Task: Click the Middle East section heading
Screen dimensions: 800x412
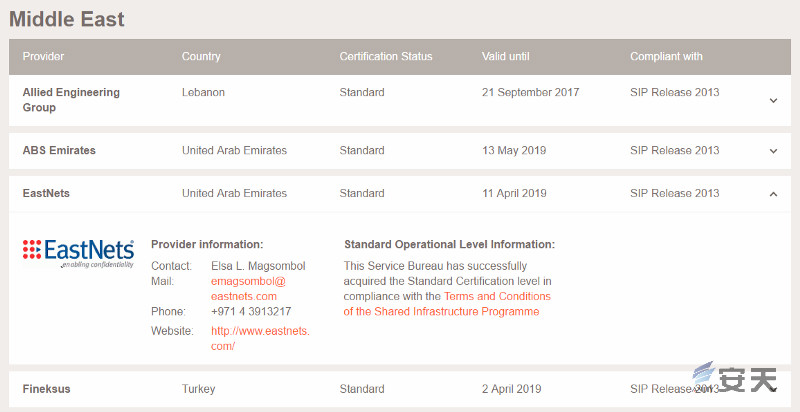Action: (67, 19)
